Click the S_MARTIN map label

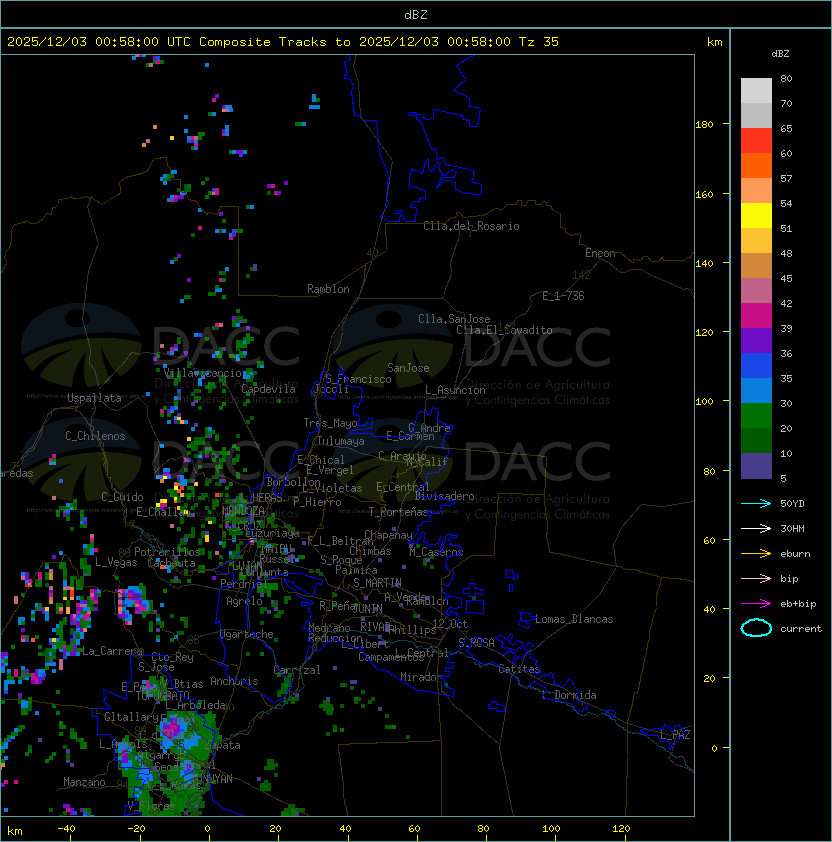(x=377, y=583)
